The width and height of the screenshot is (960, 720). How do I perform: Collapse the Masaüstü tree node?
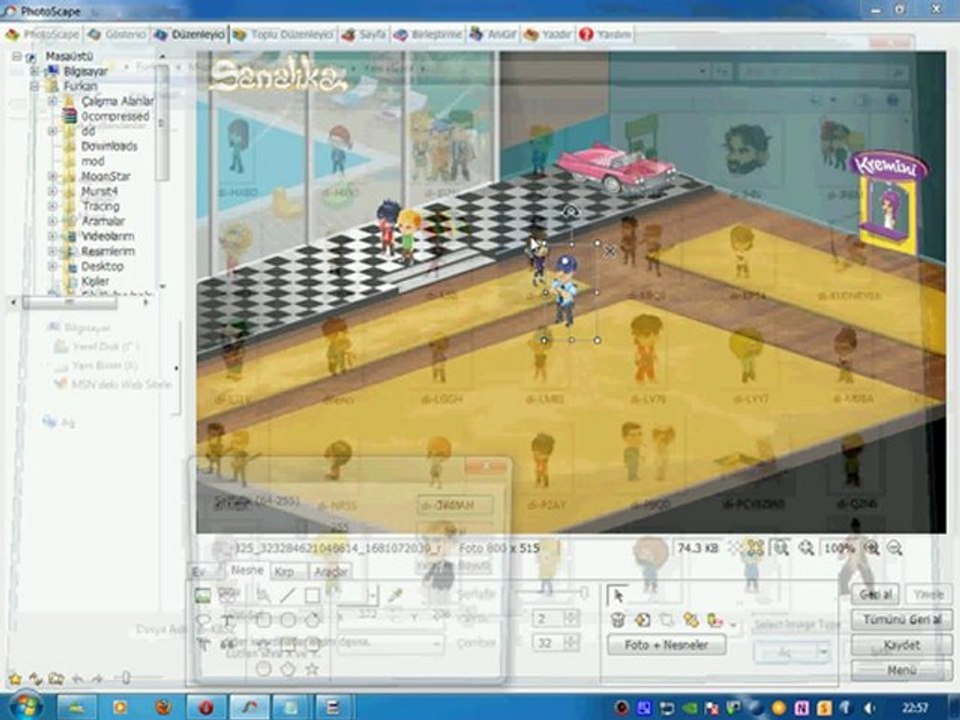[17, 56]
